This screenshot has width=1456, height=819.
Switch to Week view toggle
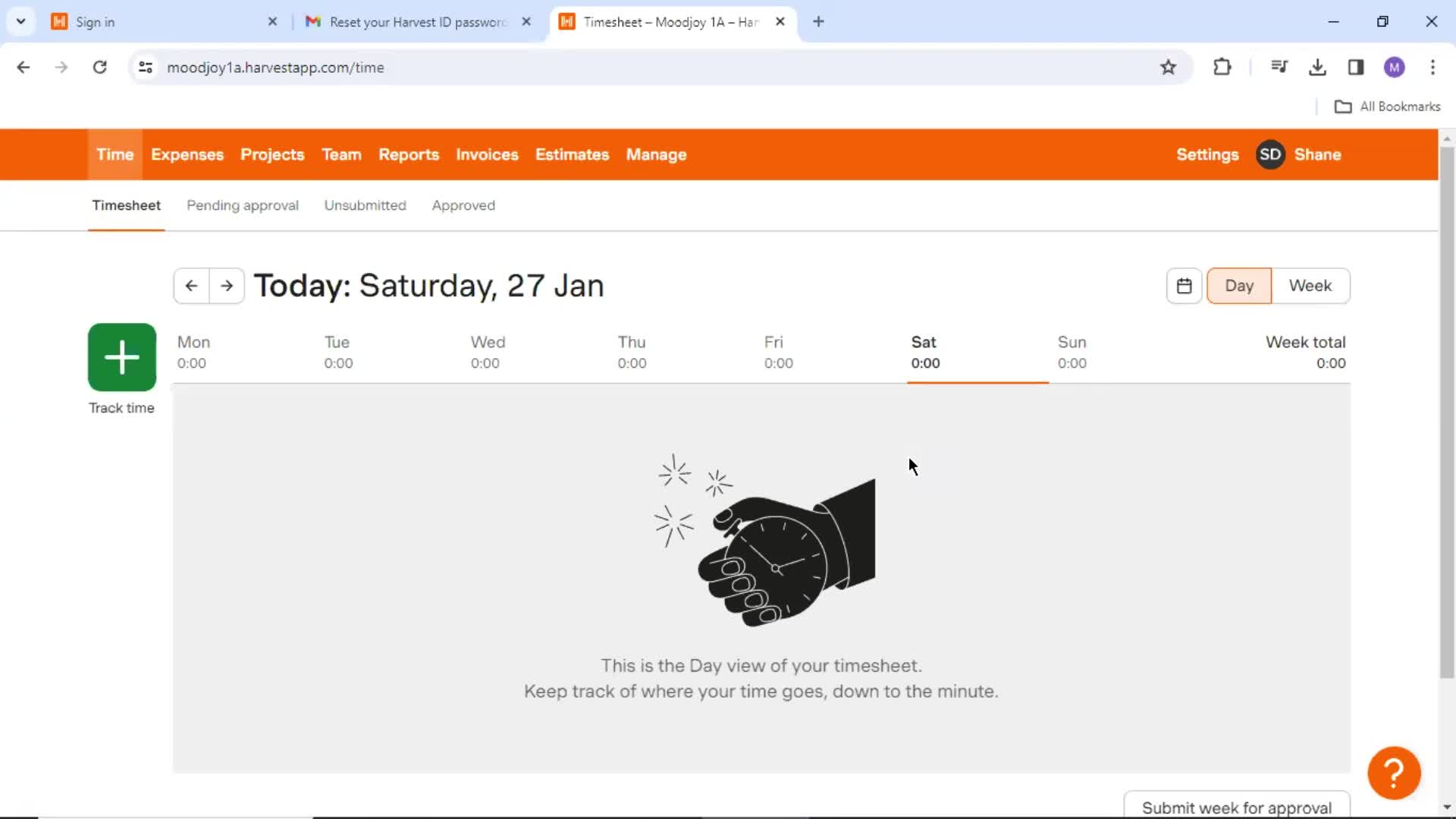point(1310,285)
